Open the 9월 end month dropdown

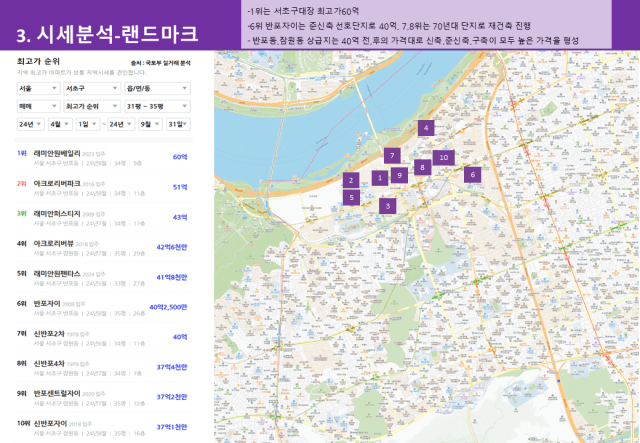(150, 124)
